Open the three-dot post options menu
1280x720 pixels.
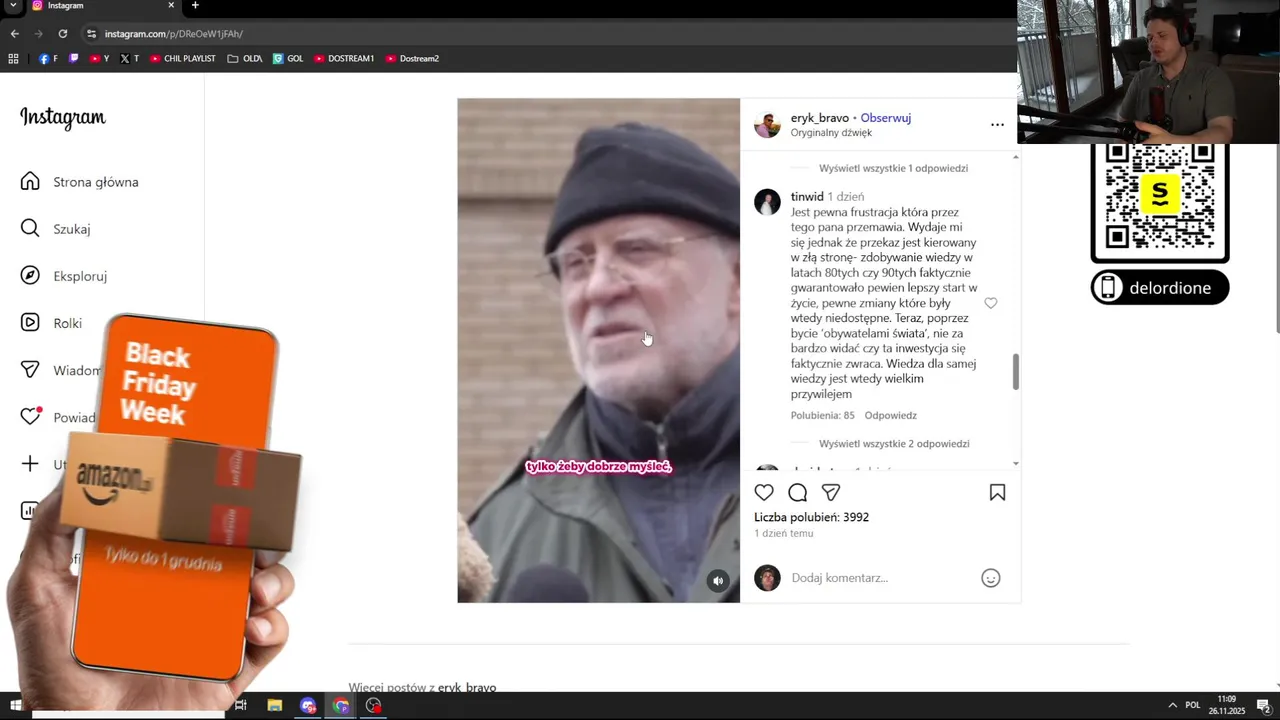pyautogui.click(x=997, y=125)
